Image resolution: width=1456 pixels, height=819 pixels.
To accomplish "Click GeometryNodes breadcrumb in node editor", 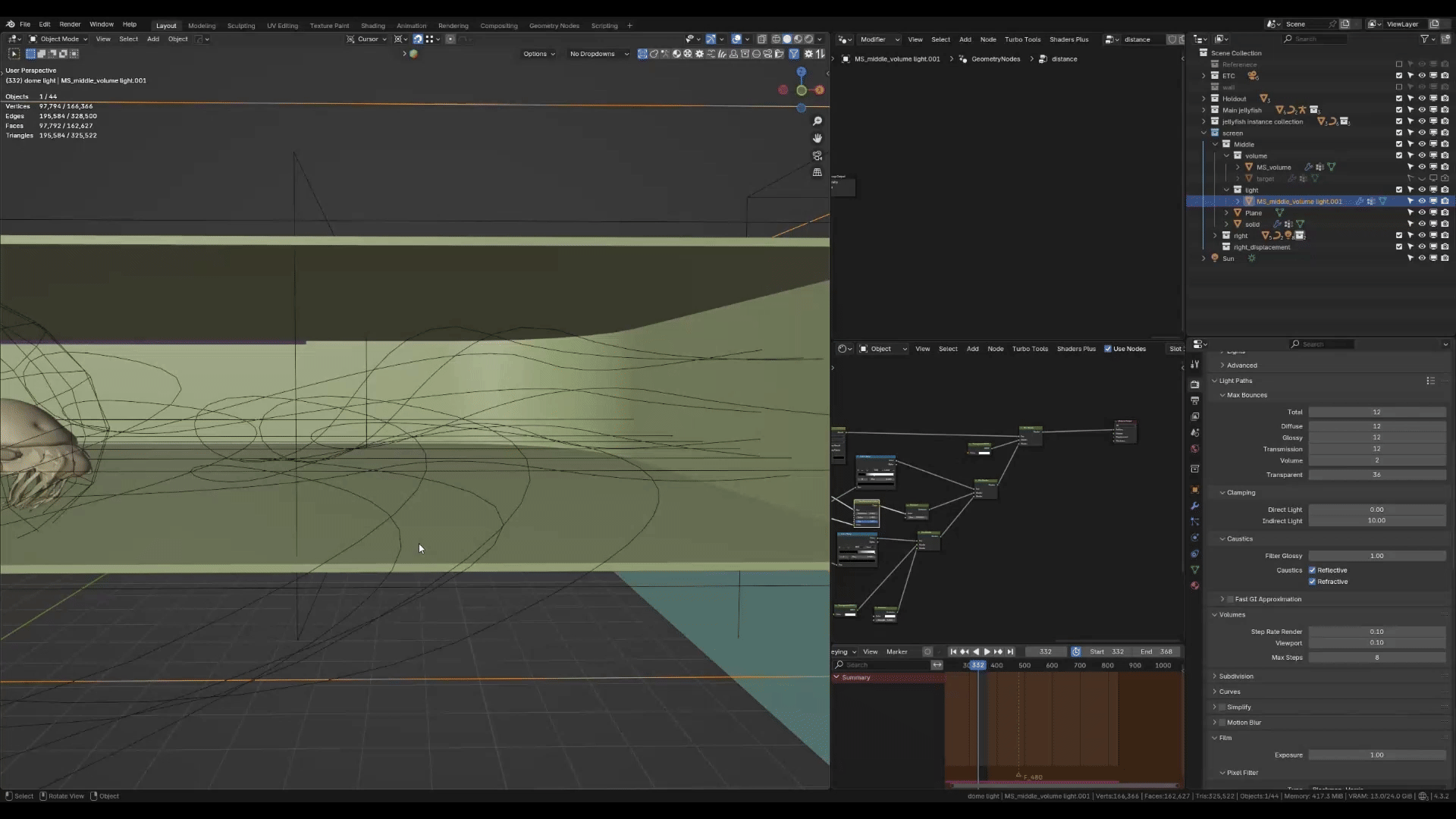I will pyautogui.click(x=995, y=59).
